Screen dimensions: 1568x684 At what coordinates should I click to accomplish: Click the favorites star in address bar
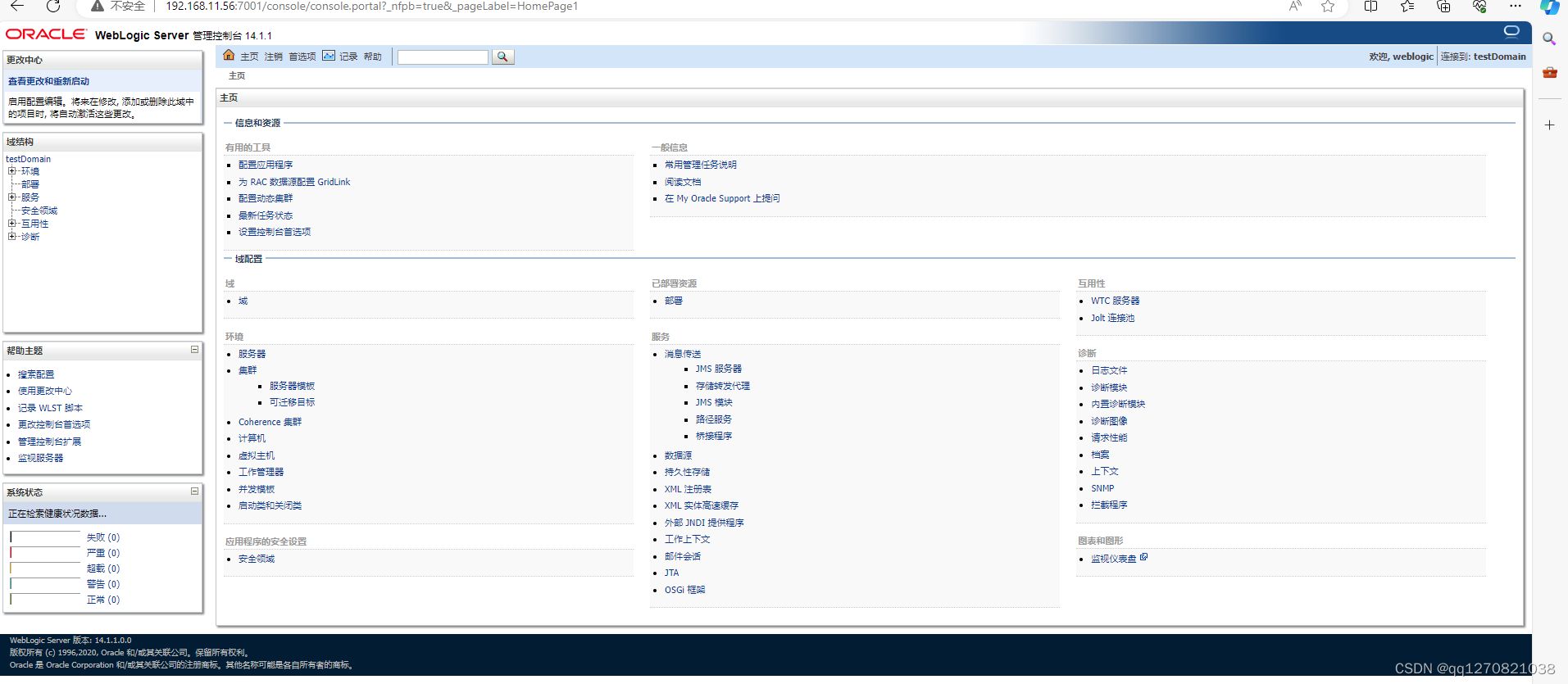[1328, 7]
